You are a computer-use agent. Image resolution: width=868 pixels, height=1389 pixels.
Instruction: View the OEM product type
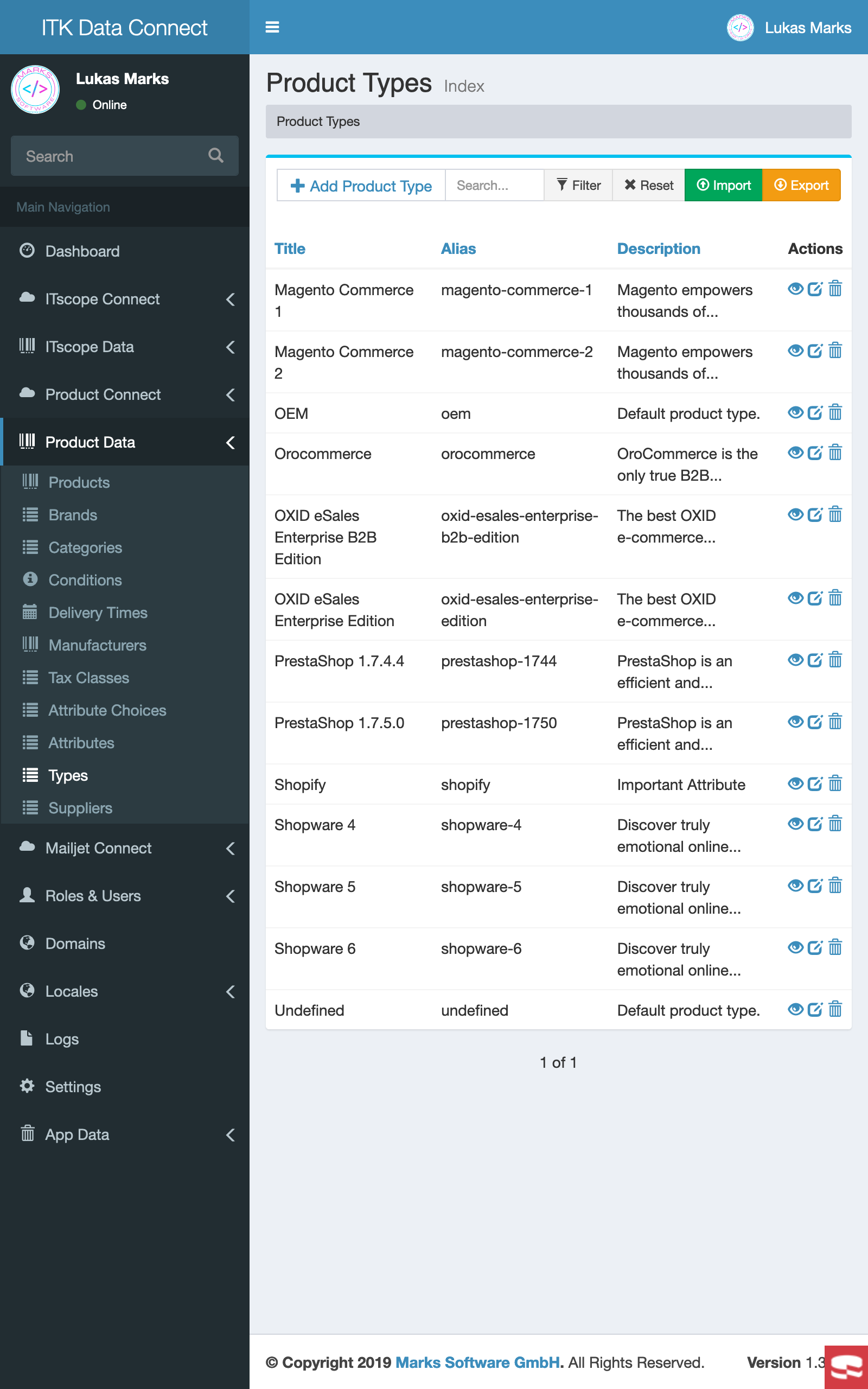click(795, 413)
